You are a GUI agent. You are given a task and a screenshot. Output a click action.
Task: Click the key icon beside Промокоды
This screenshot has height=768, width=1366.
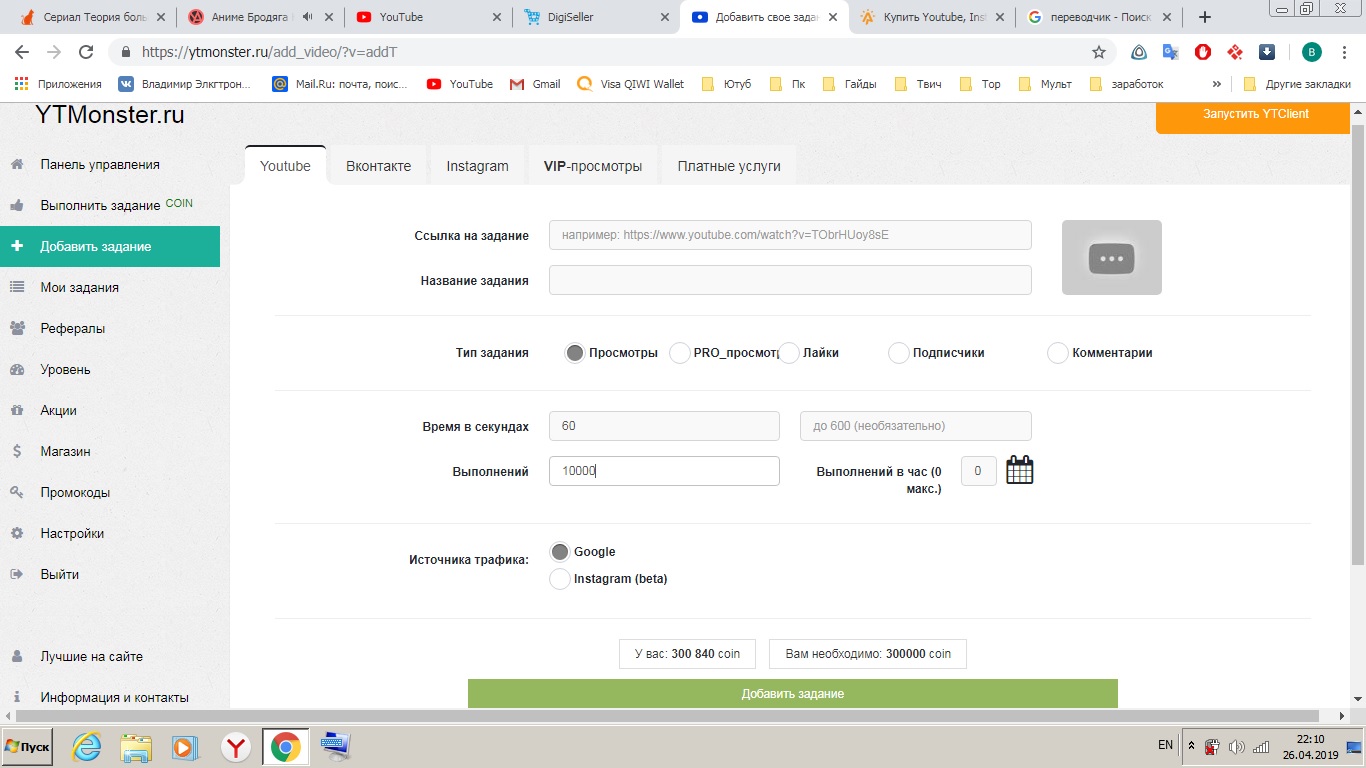[x=17, y=492]
